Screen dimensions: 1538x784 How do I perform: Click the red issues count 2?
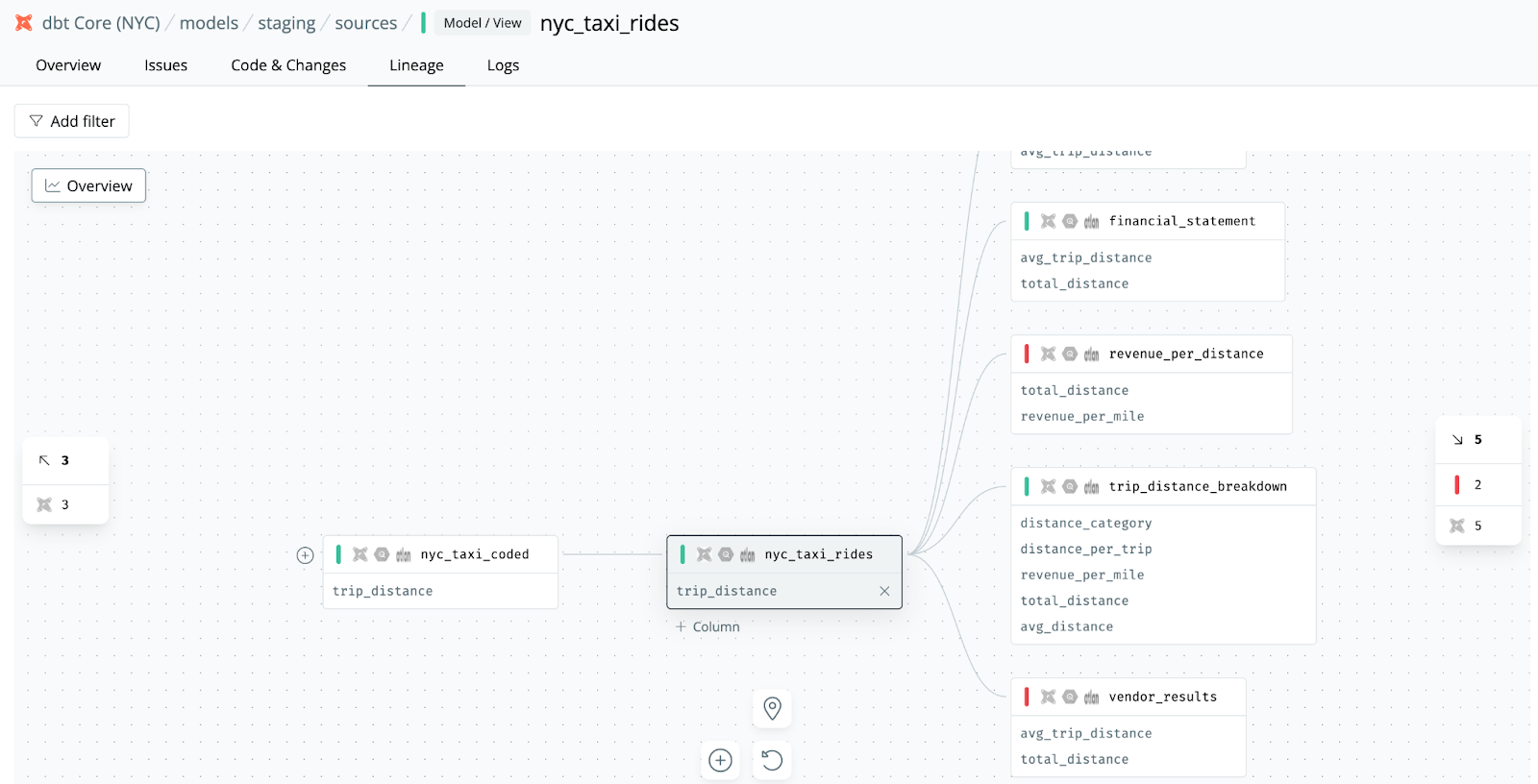click(1478, 484)
